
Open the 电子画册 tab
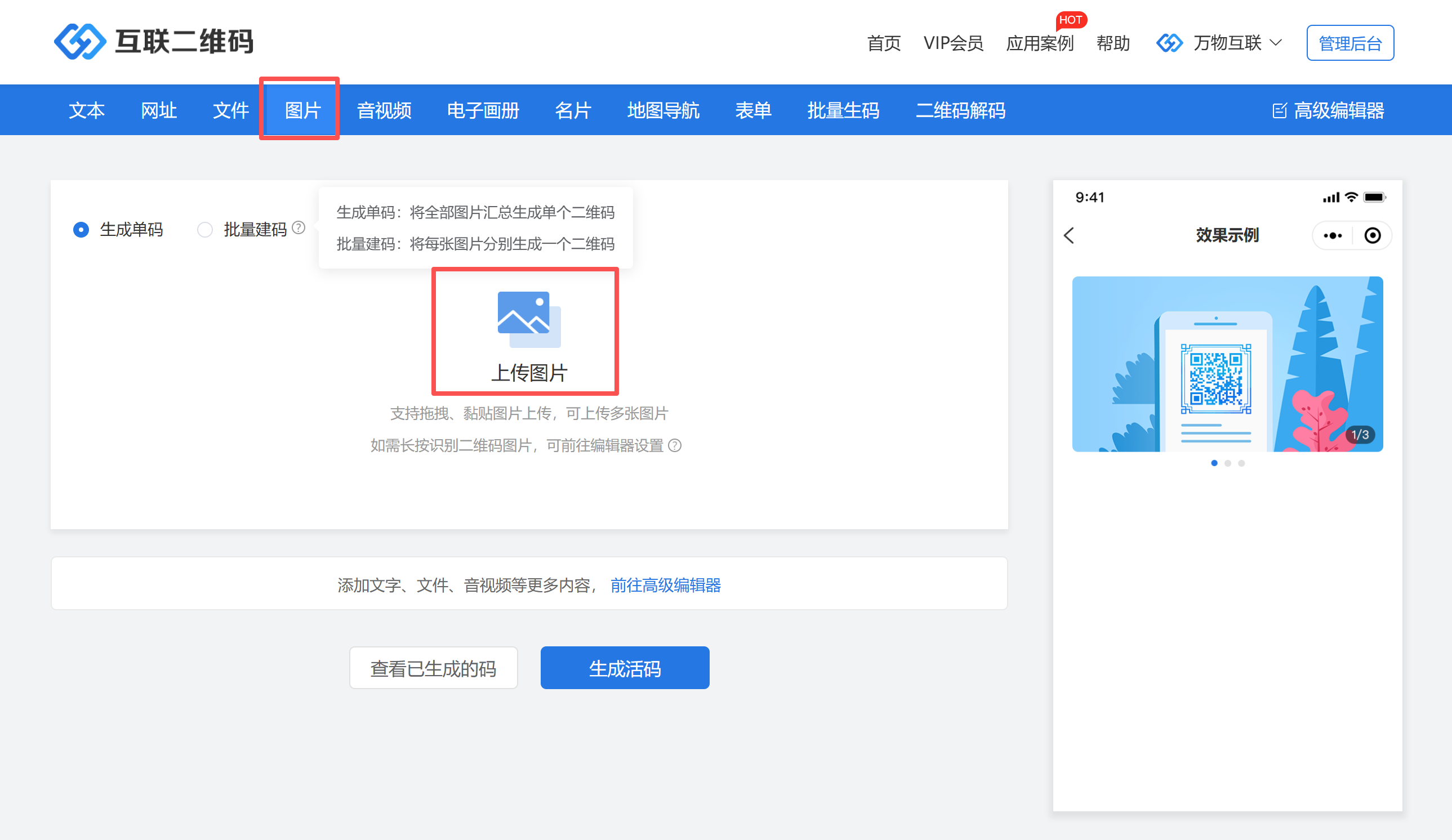tap(483, 110)
